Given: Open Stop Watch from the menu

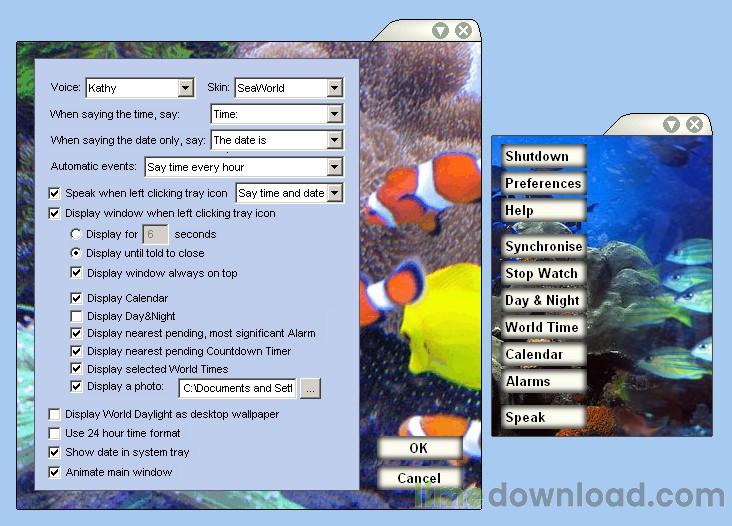Looking at the screenshot, I should tap(543, 274).
